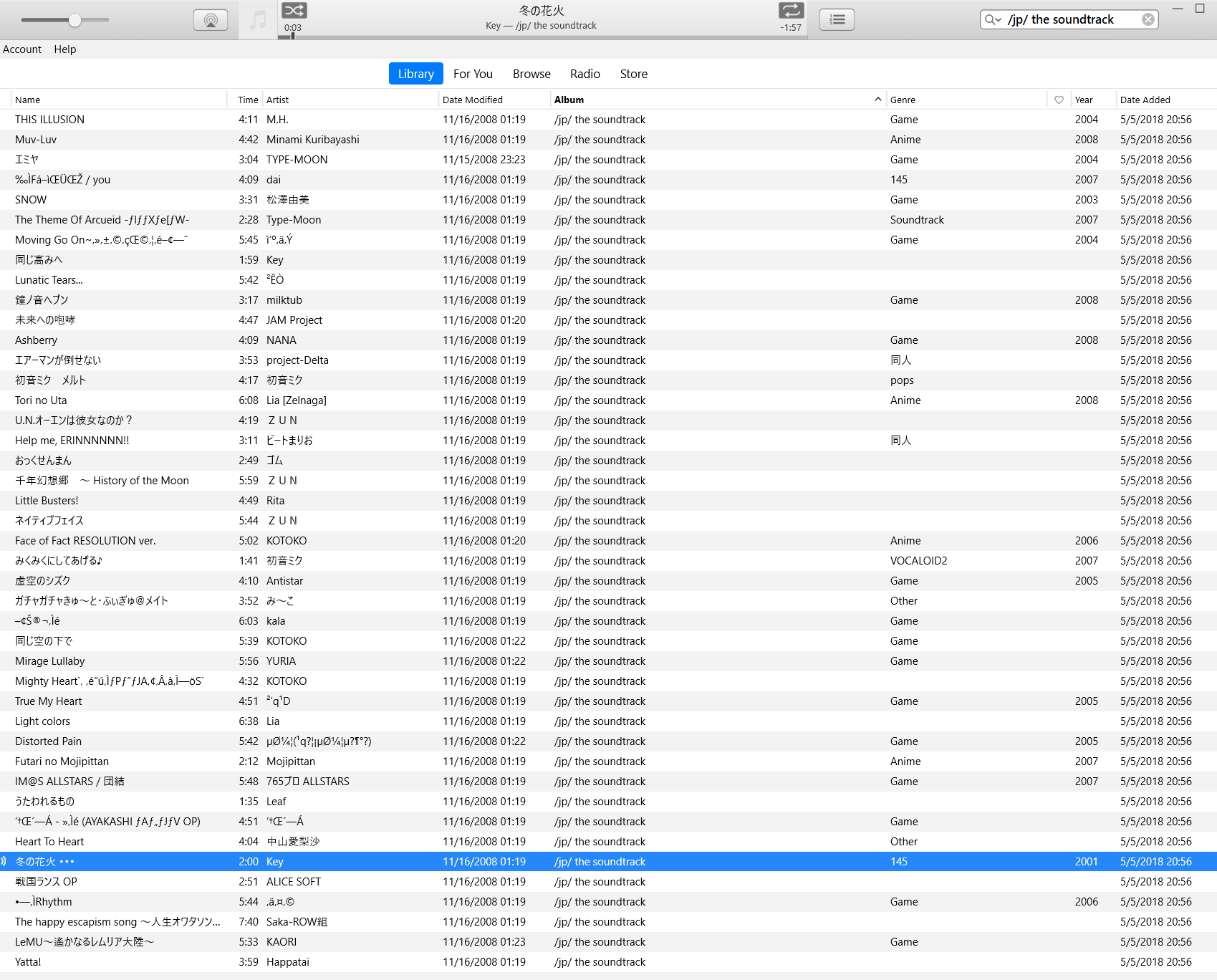The height and width of the screenshot is (980, 1217).
Task: Clear the search field text
Action: (x=1148, y=19)
